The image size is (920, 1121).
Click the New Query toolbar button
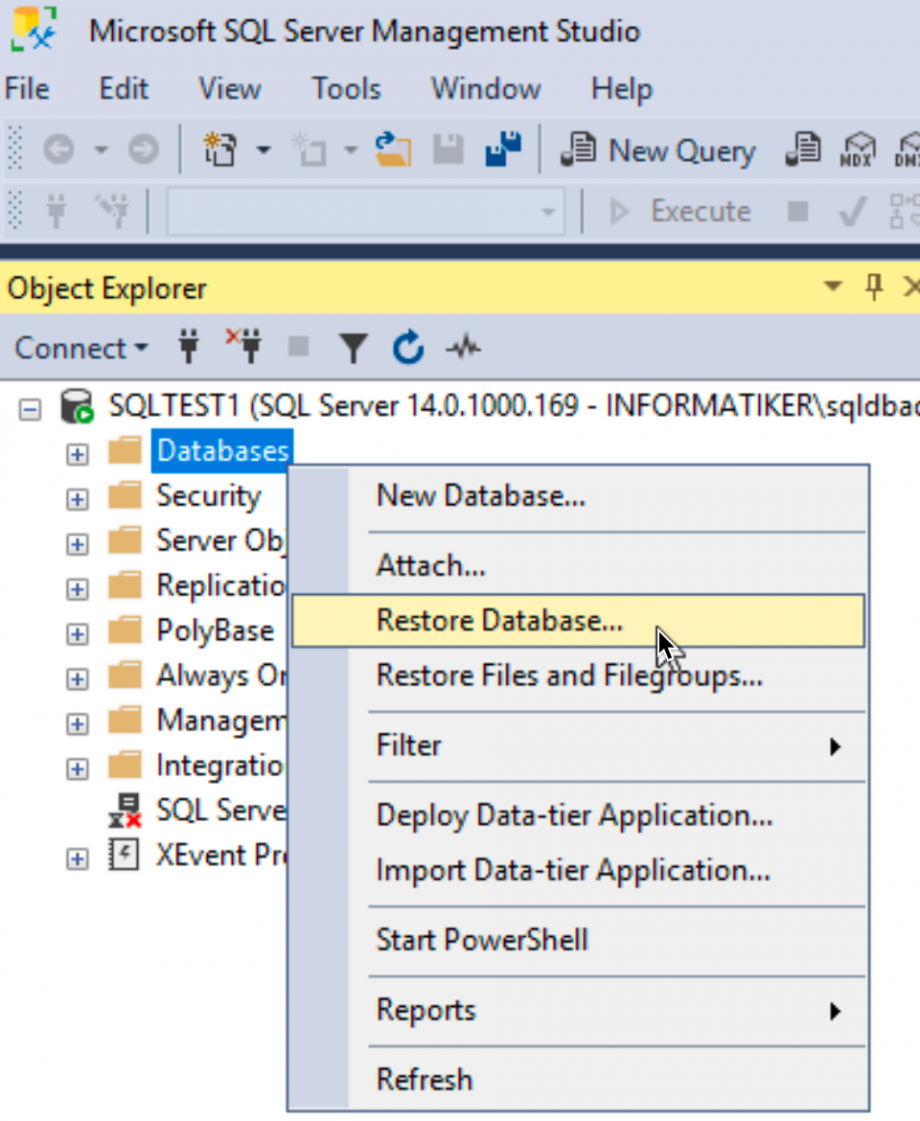[659, 151]
